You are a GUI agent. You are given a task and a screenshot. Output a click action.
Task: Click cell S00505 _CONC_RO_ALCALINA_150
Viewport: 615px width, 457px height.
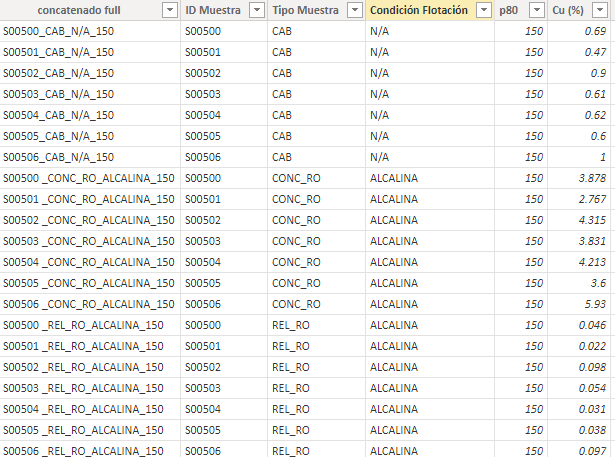[x=90, y=283]
